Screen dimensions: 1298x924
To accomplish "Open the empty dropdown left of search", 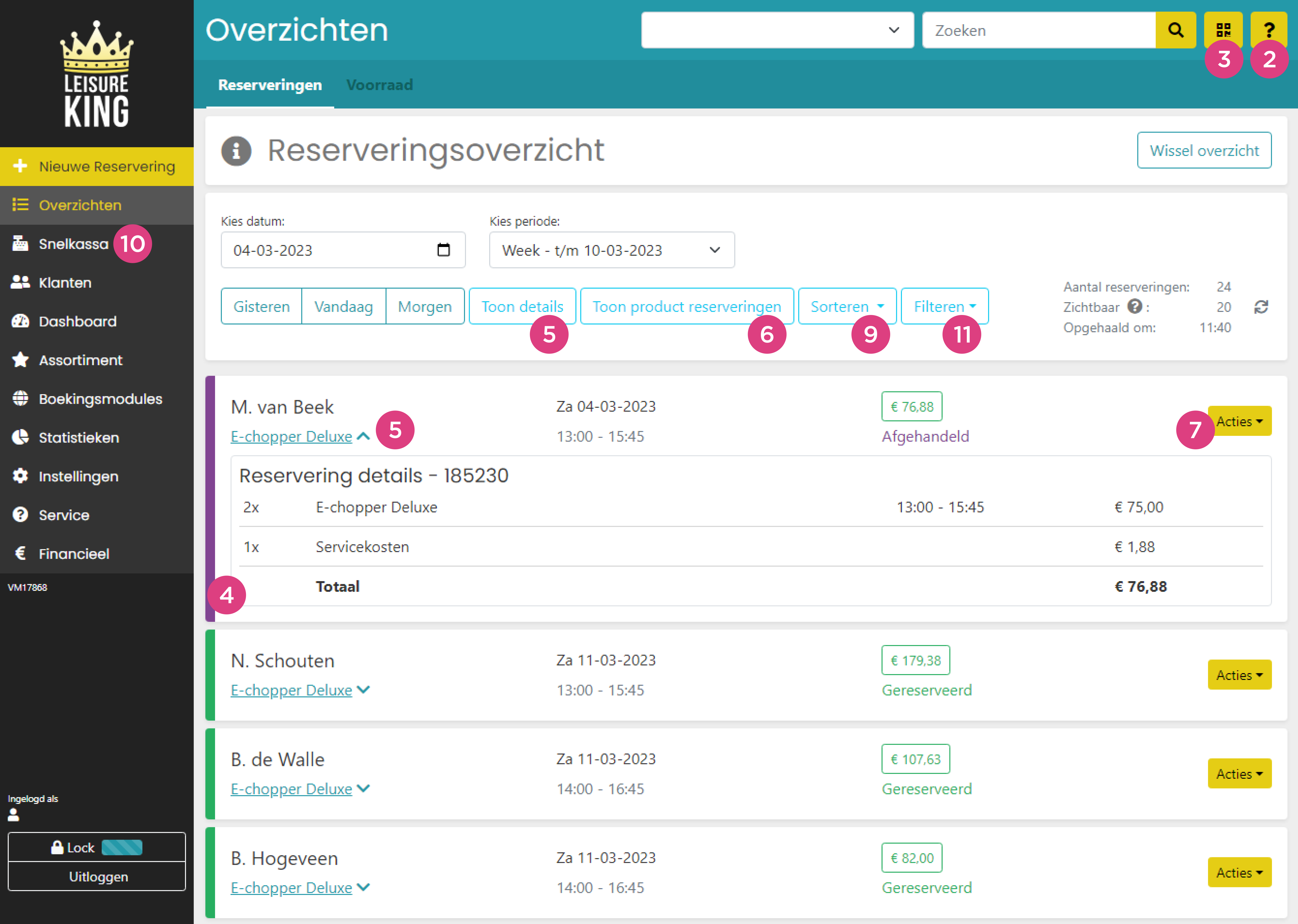I will pos(777,30).
